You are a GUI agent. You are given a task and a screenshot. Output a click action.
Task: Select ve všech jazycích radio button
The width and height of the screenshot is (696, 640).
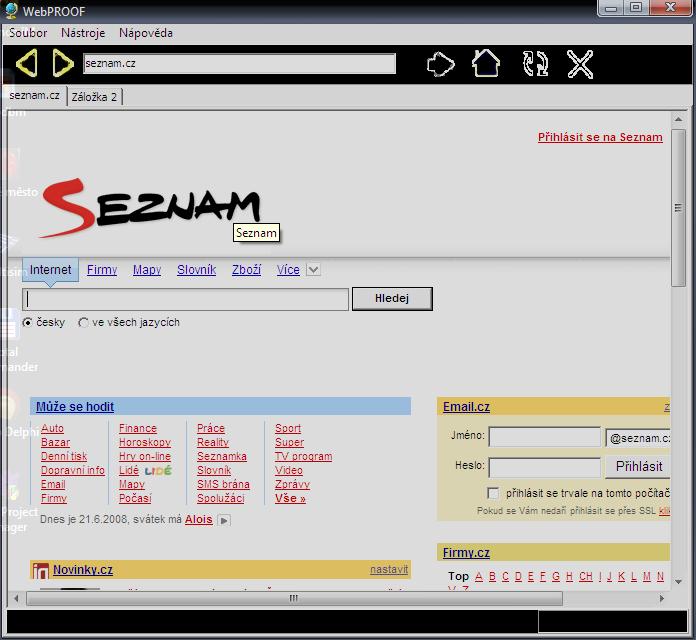tap(83, 322)
